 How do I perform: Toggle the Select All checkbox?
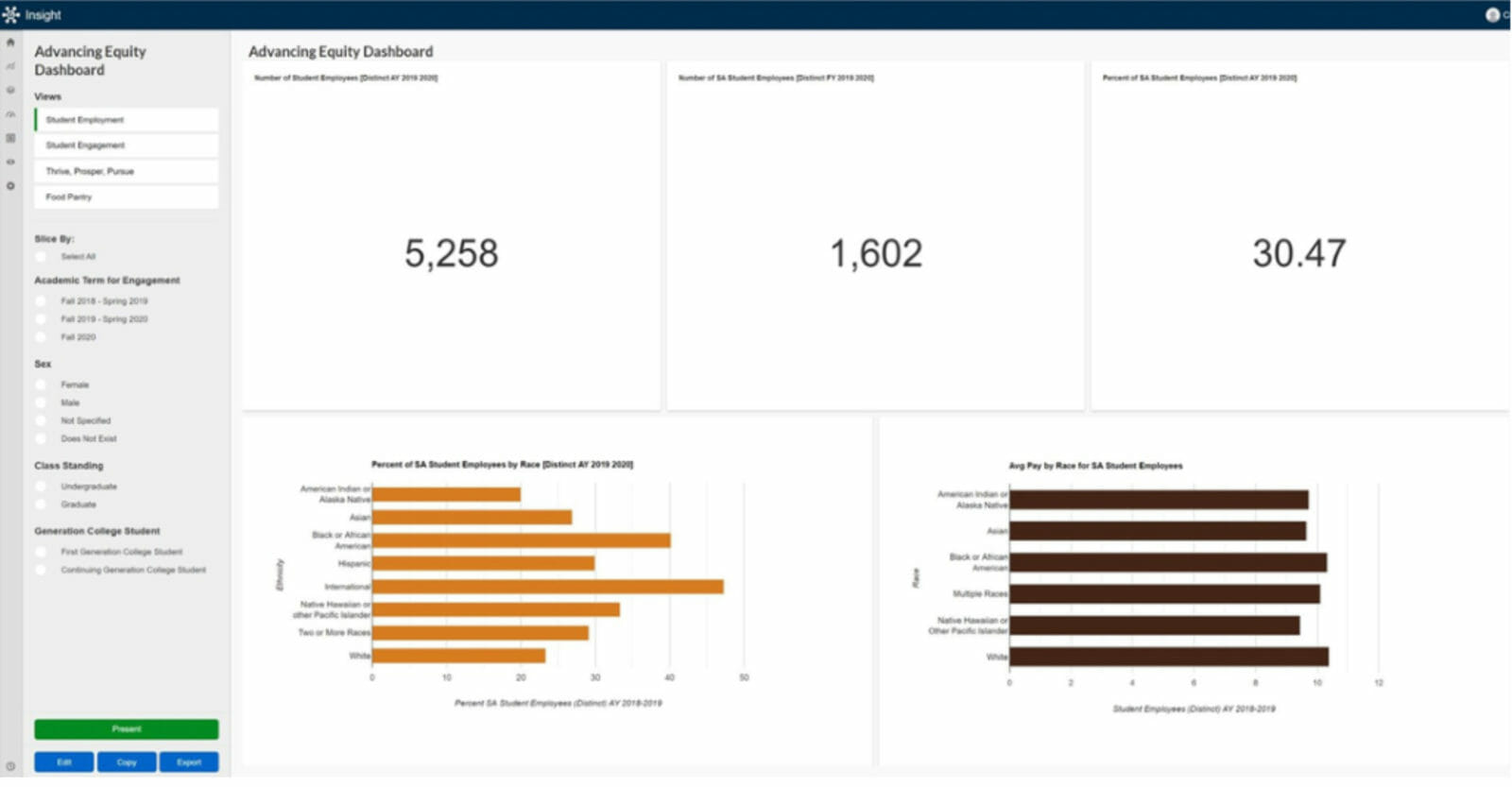click(41, 257)
